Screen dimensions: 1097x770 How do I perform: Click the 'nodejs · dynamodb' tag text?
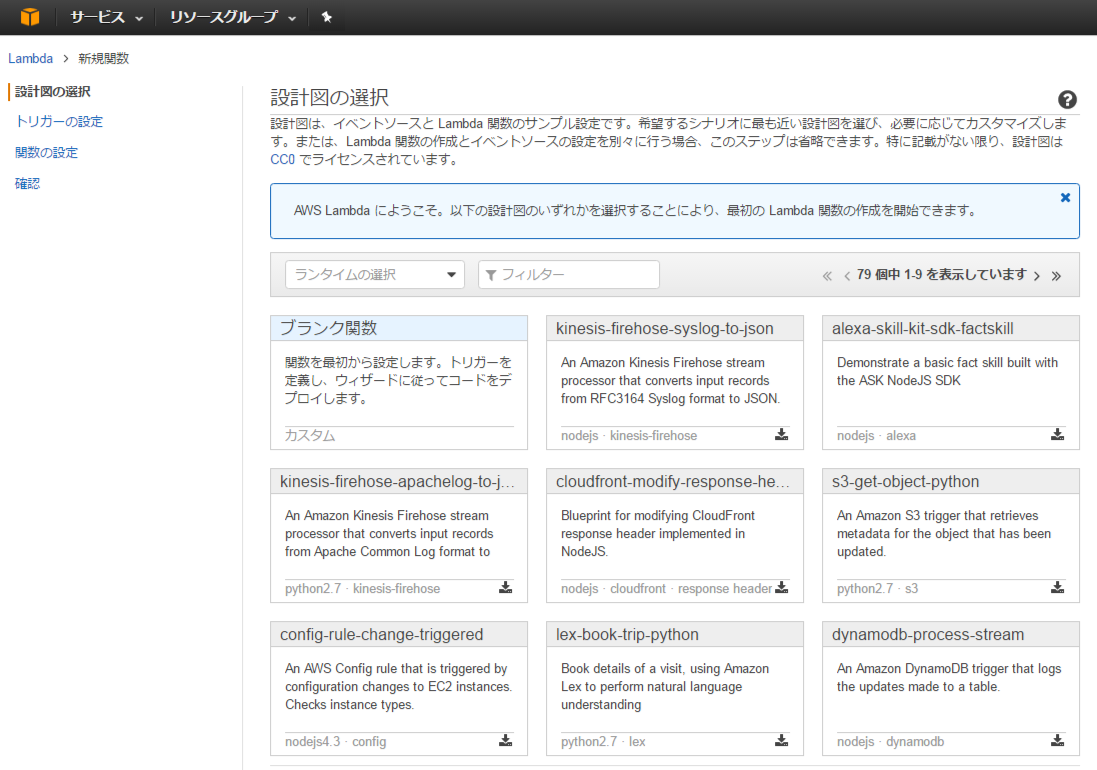[x=891, y=742]
